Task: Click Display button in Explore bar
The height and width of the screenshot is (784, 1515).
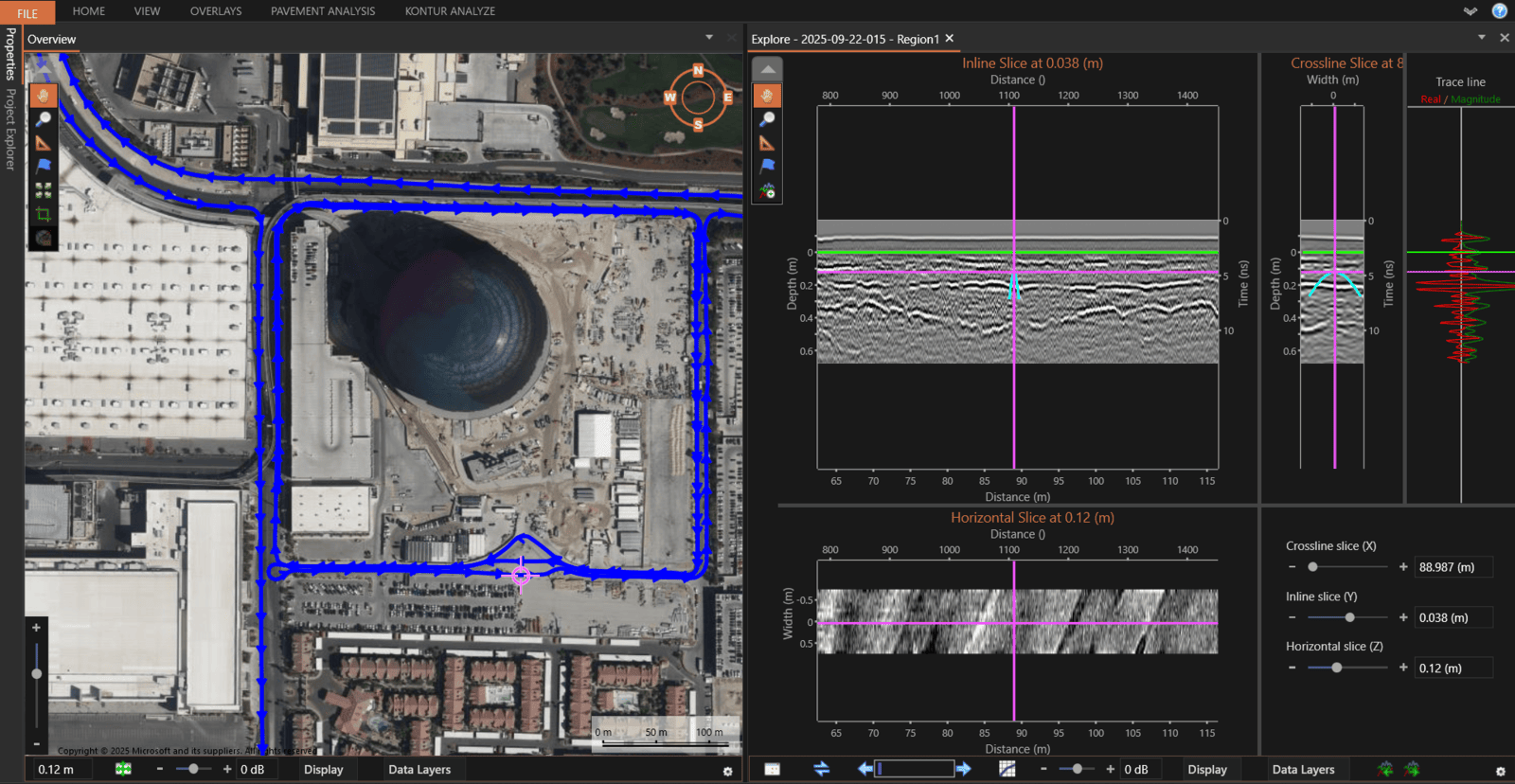Action: pyautogui.click(x=1207, y=770)
